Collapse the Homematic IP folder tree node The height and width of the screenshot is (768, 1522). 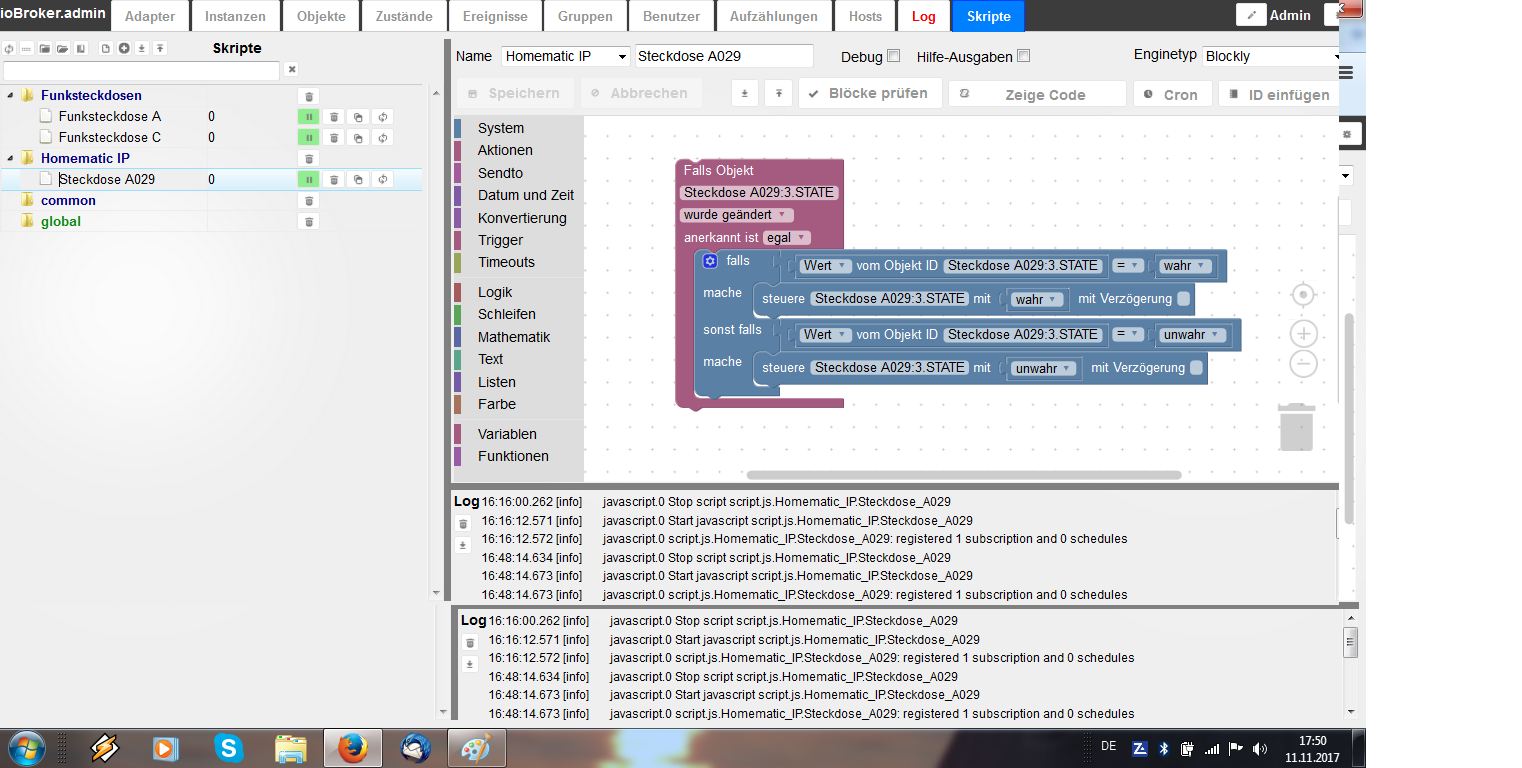11,159
